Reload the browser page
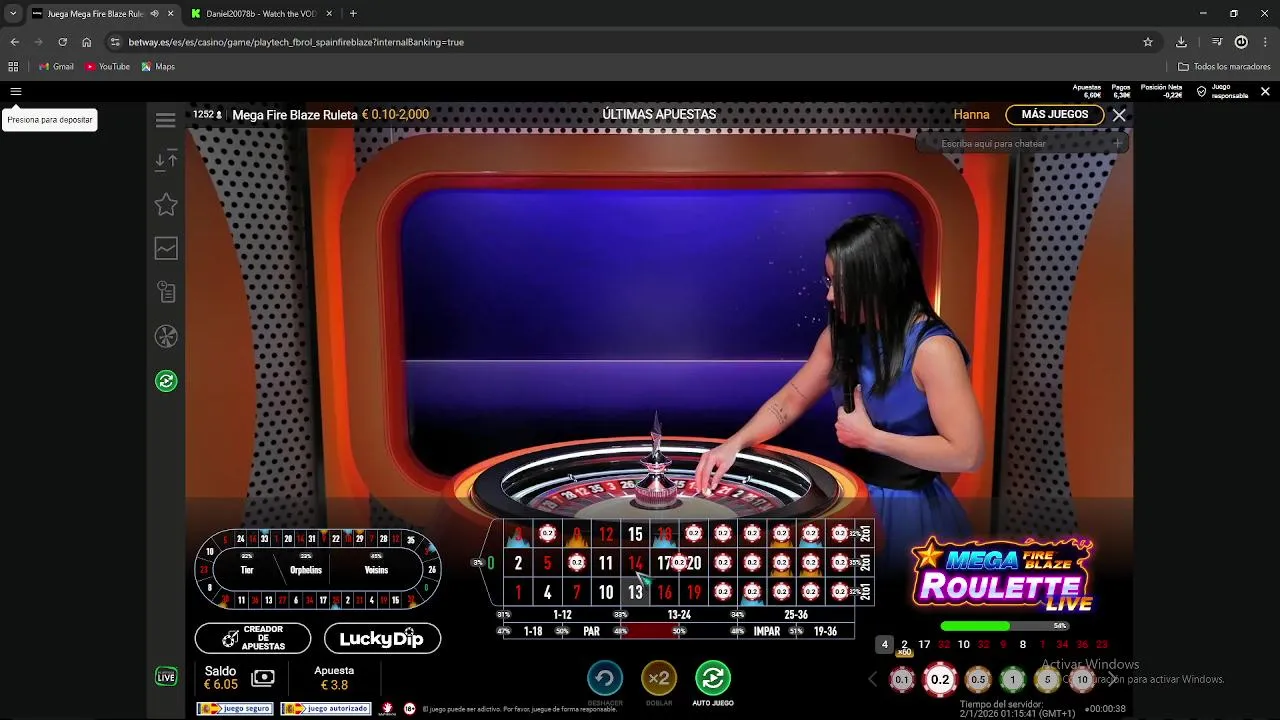This screenshot has height=720, width=1280. [62, 42]
